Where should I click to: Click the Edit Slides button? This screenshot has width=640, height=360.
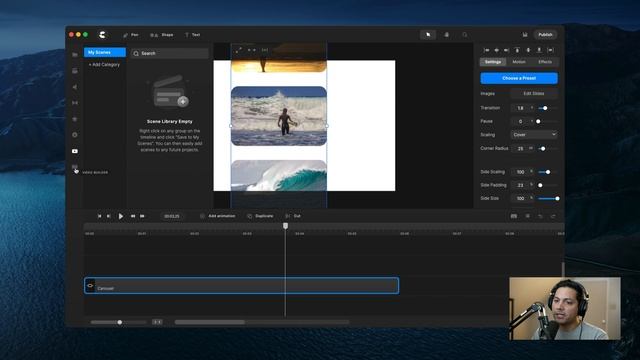pos(534,93)
